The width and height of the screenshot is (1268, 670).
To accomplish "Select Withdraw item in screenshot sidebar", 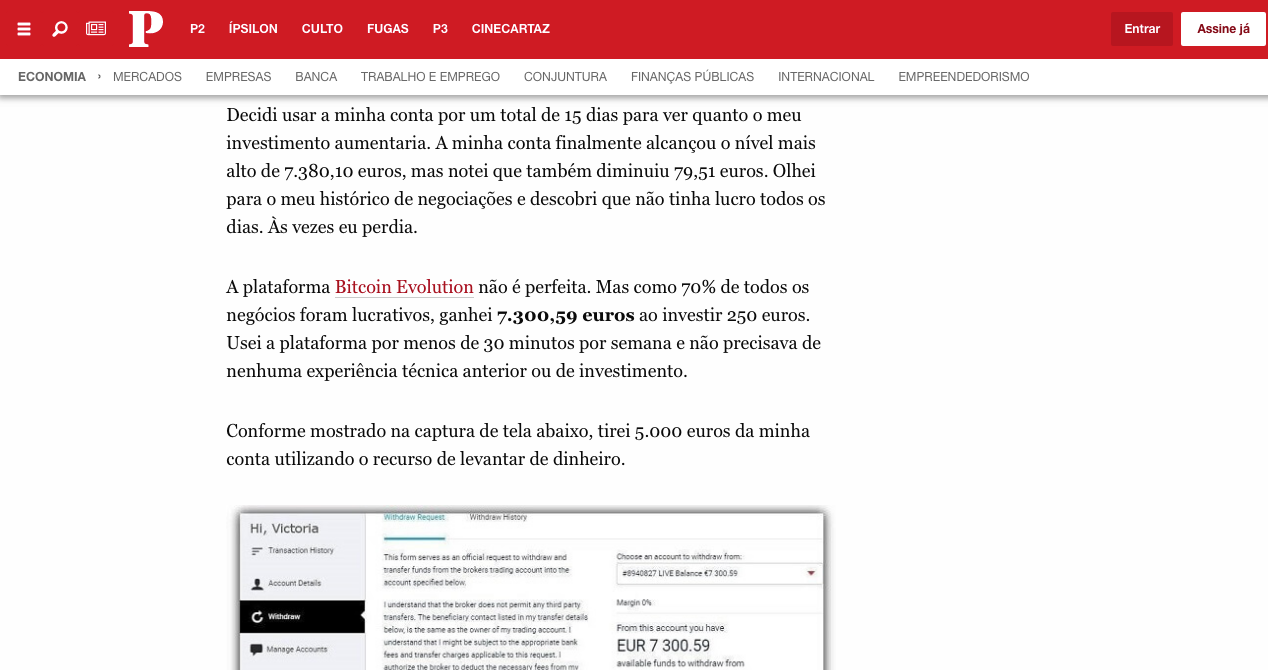I will 302,616.
